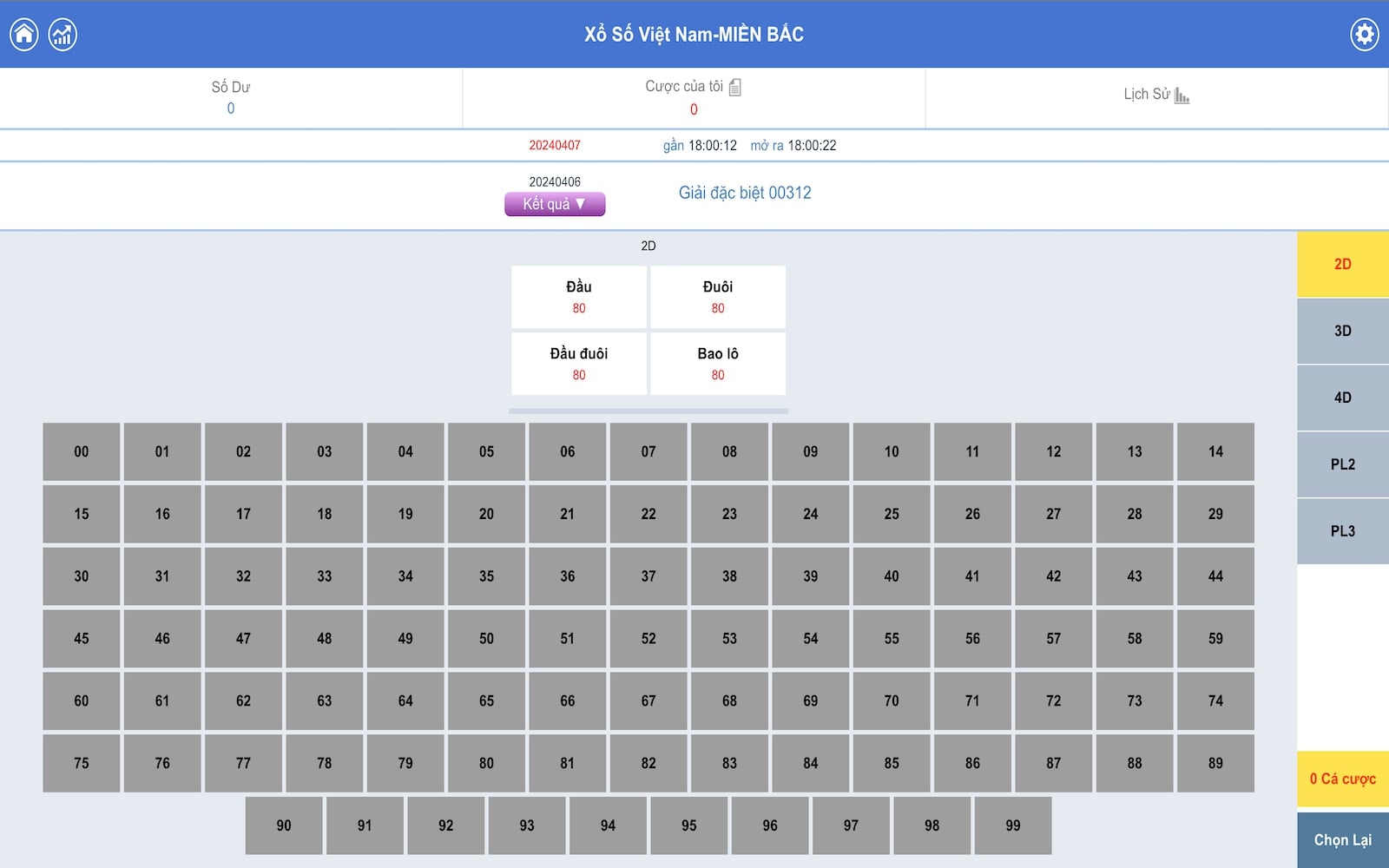Select number 25
Viewport: 1389px width, 868px height.
[892, 514]
